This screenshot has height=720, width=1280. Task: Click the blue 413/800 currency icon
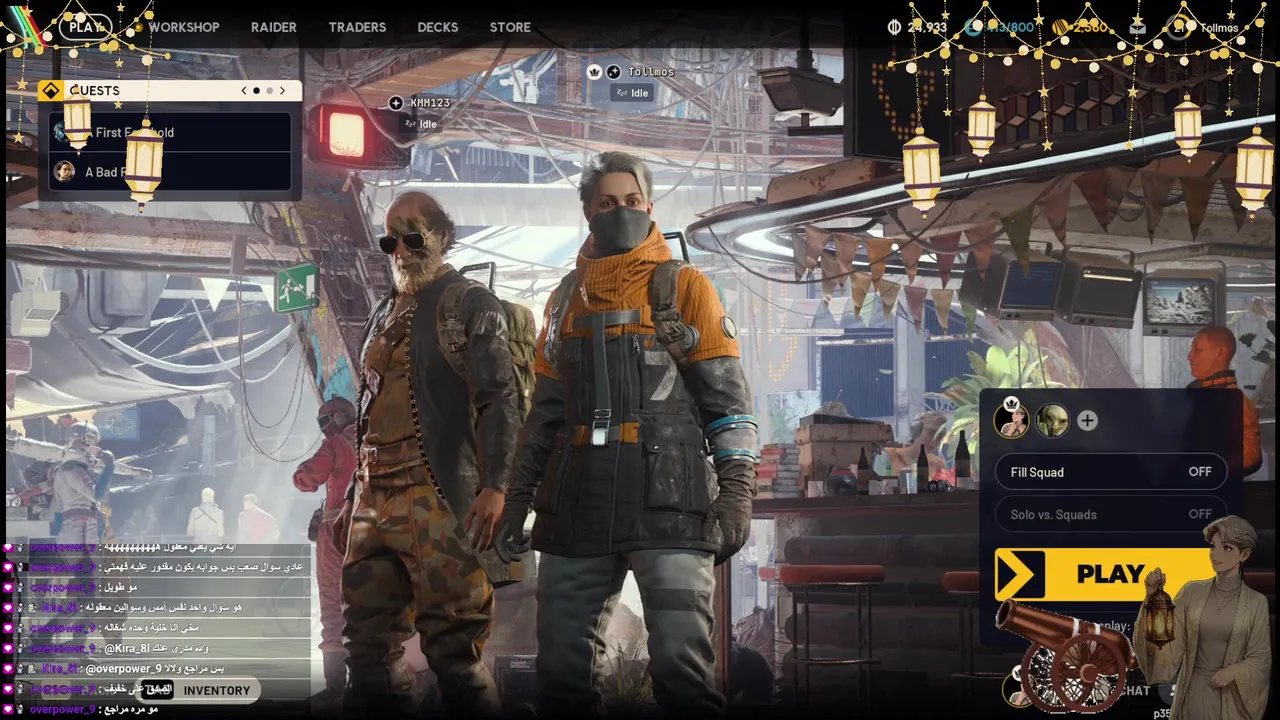coord(973,27)
